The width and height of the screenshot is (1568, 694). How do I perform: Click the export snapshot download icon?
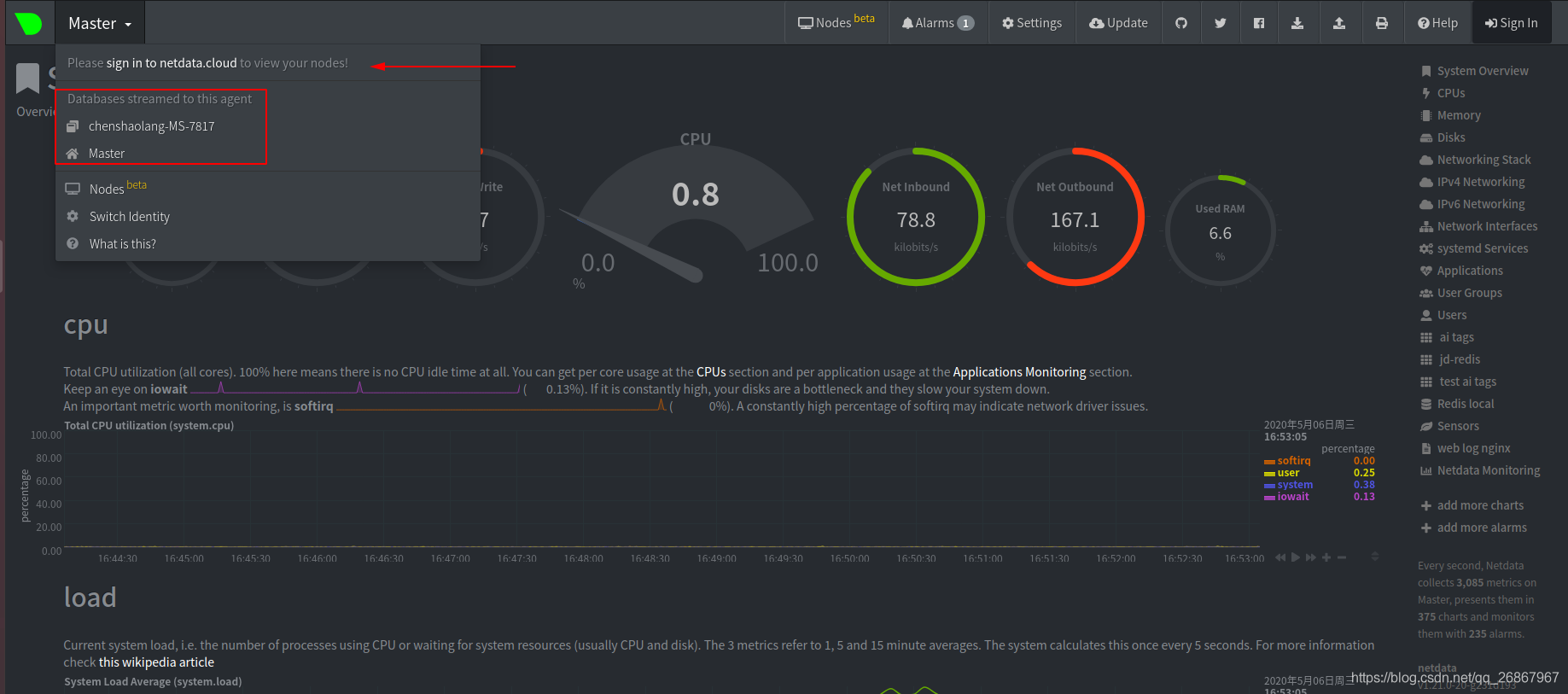(x=1297, y=23)
